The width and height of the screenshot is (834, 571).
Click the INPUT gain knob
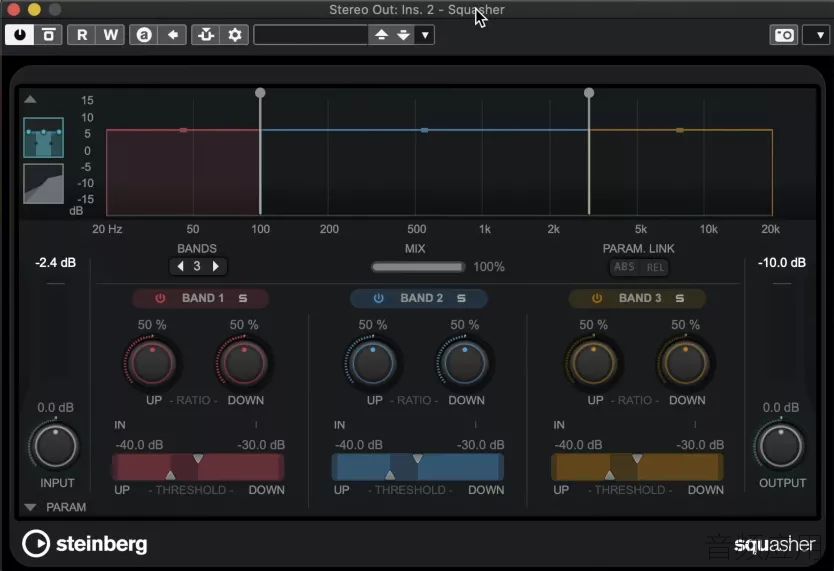point(55,446)
